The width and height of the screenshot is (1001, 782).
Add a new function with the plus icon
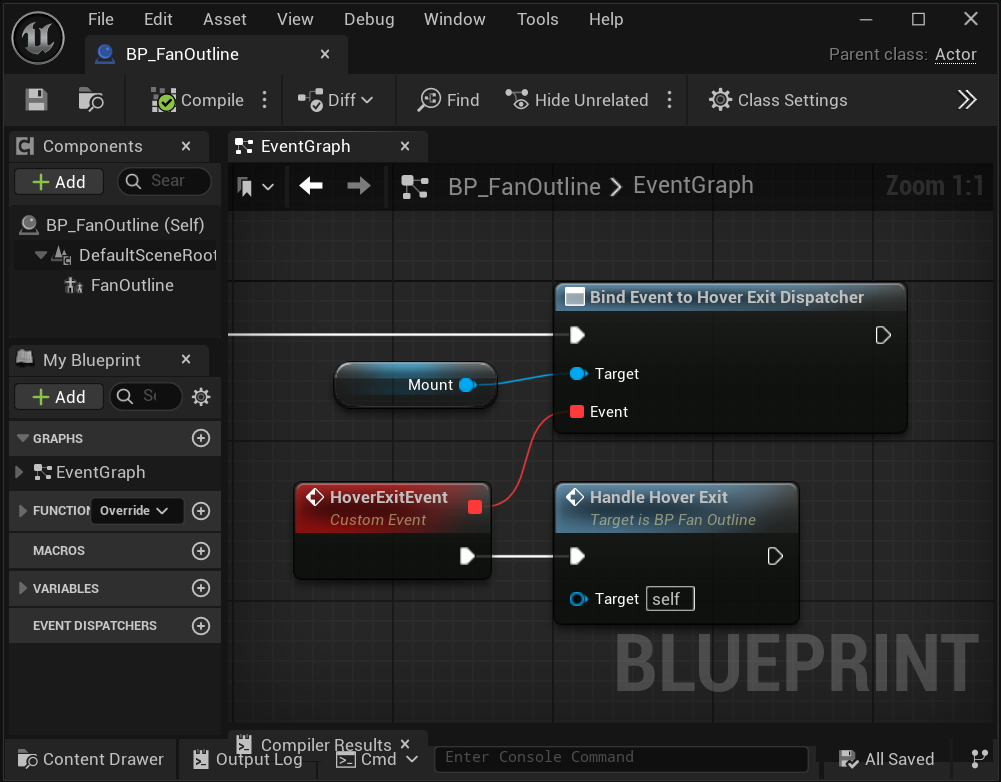tap(201, 511)
